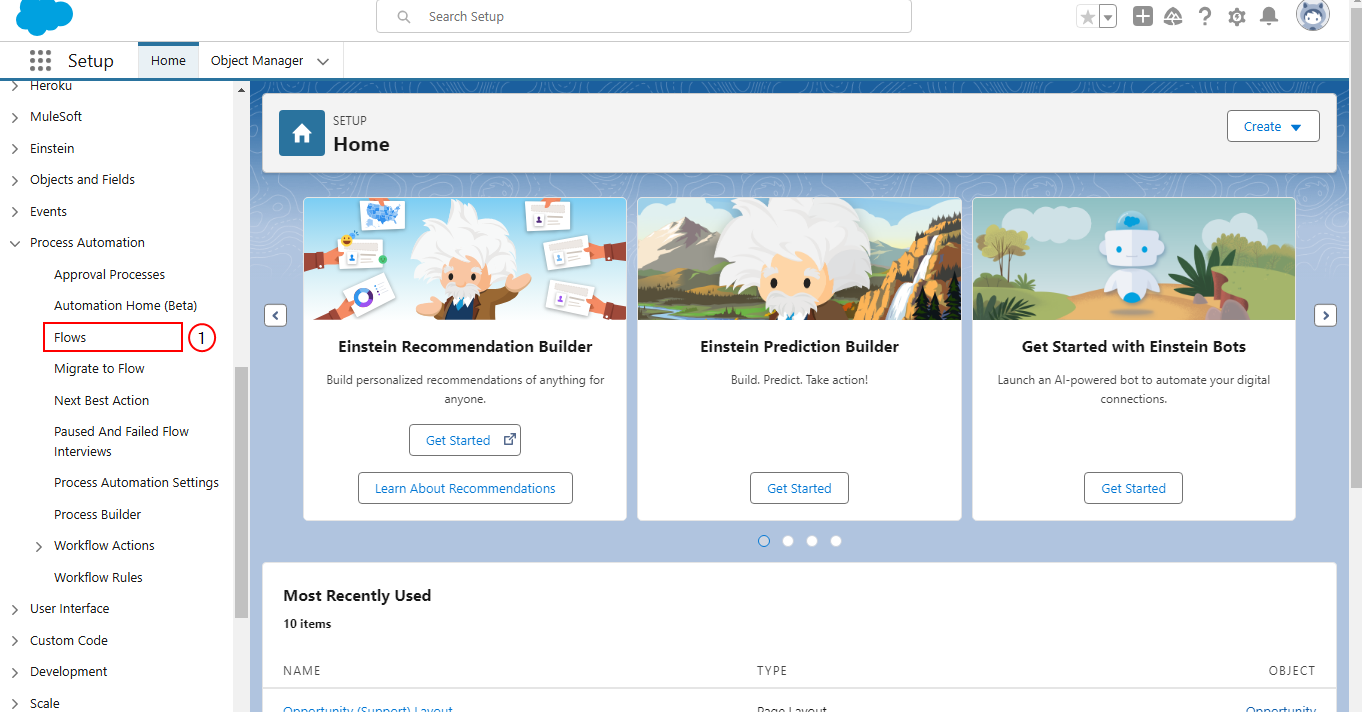Select the second carousel page dot

(x=788, y=541)
